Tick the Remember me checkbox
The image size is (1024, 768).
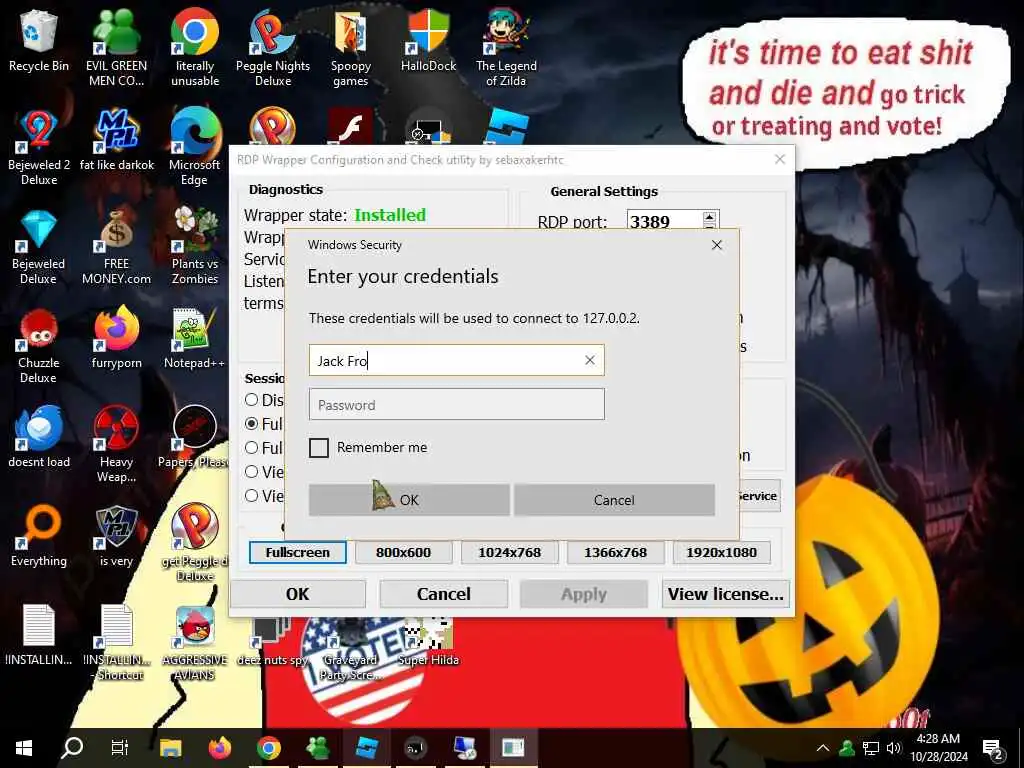(x=319, y=448)
